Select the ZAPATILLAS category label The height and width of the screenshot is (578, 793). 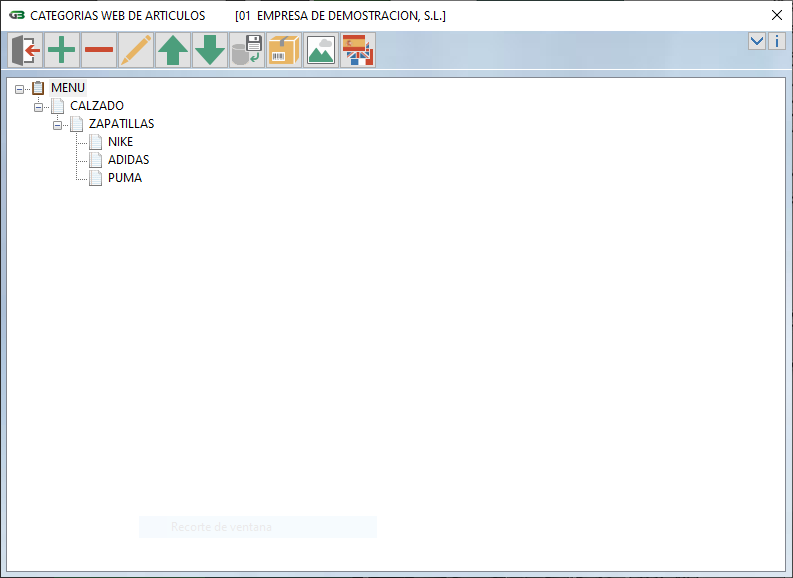(121, 124)
